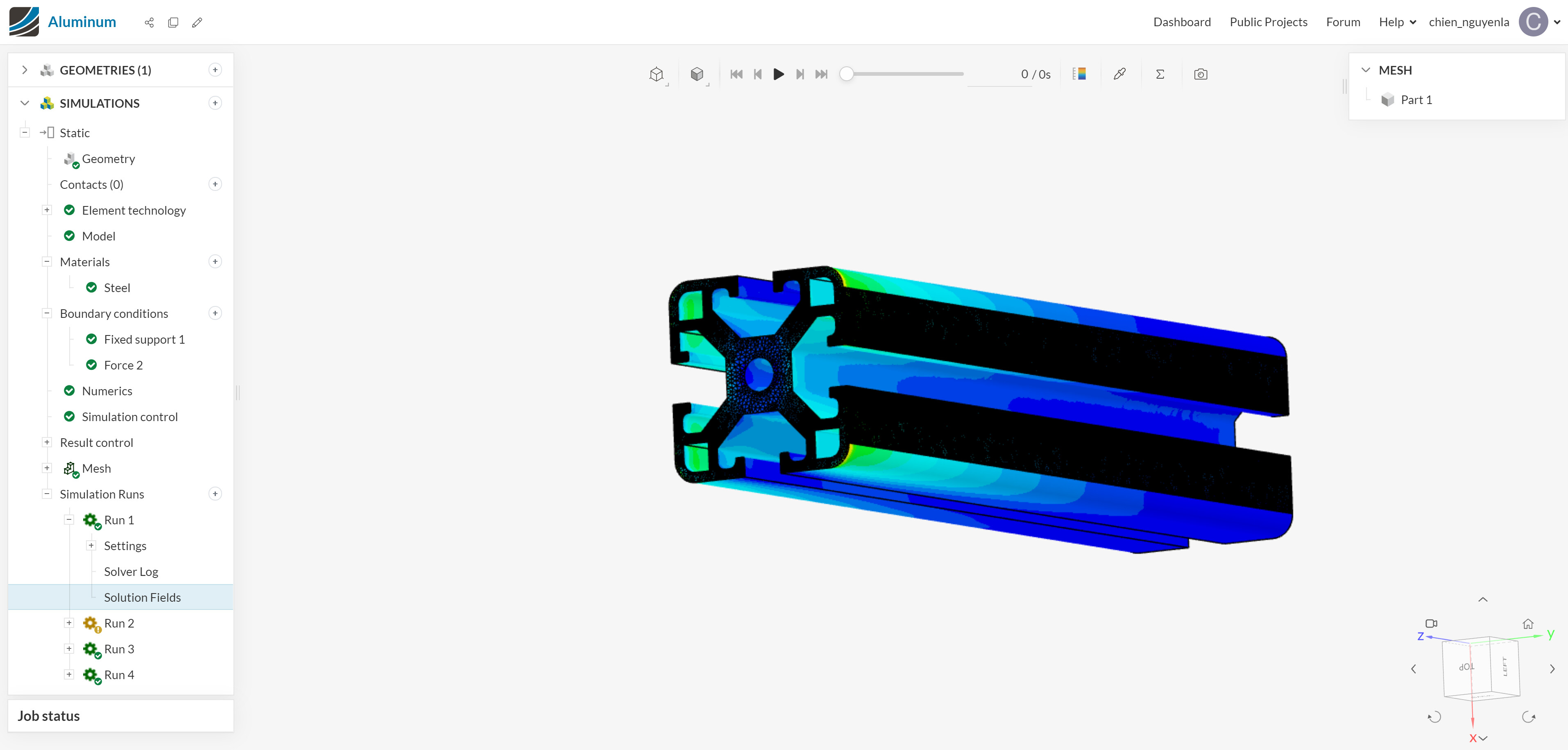Click the share project icon
This screenshot has width=1568, height=750.
point(149,23)
